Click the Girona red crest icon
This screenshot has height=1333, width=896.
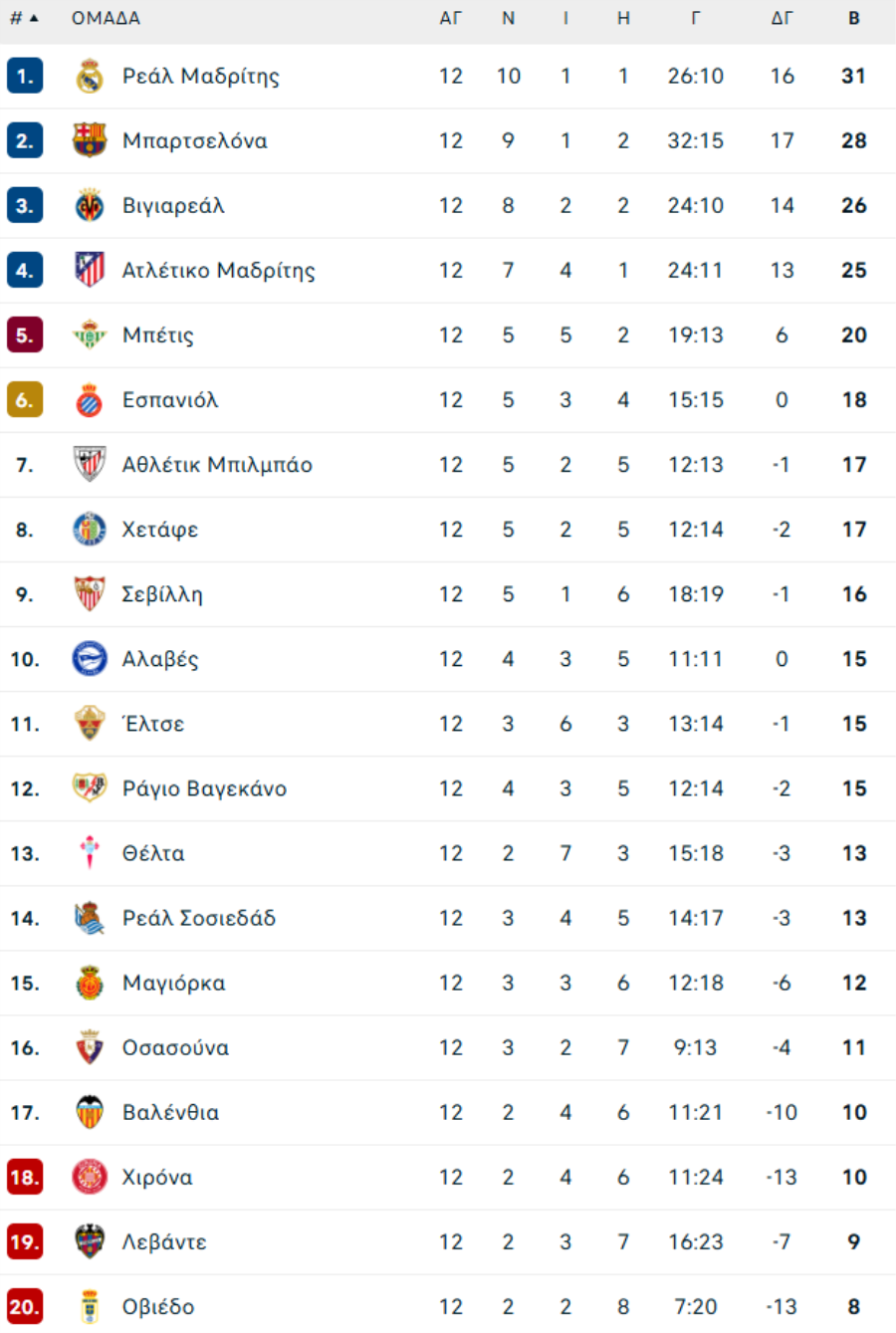click(x=90, y=1177)
